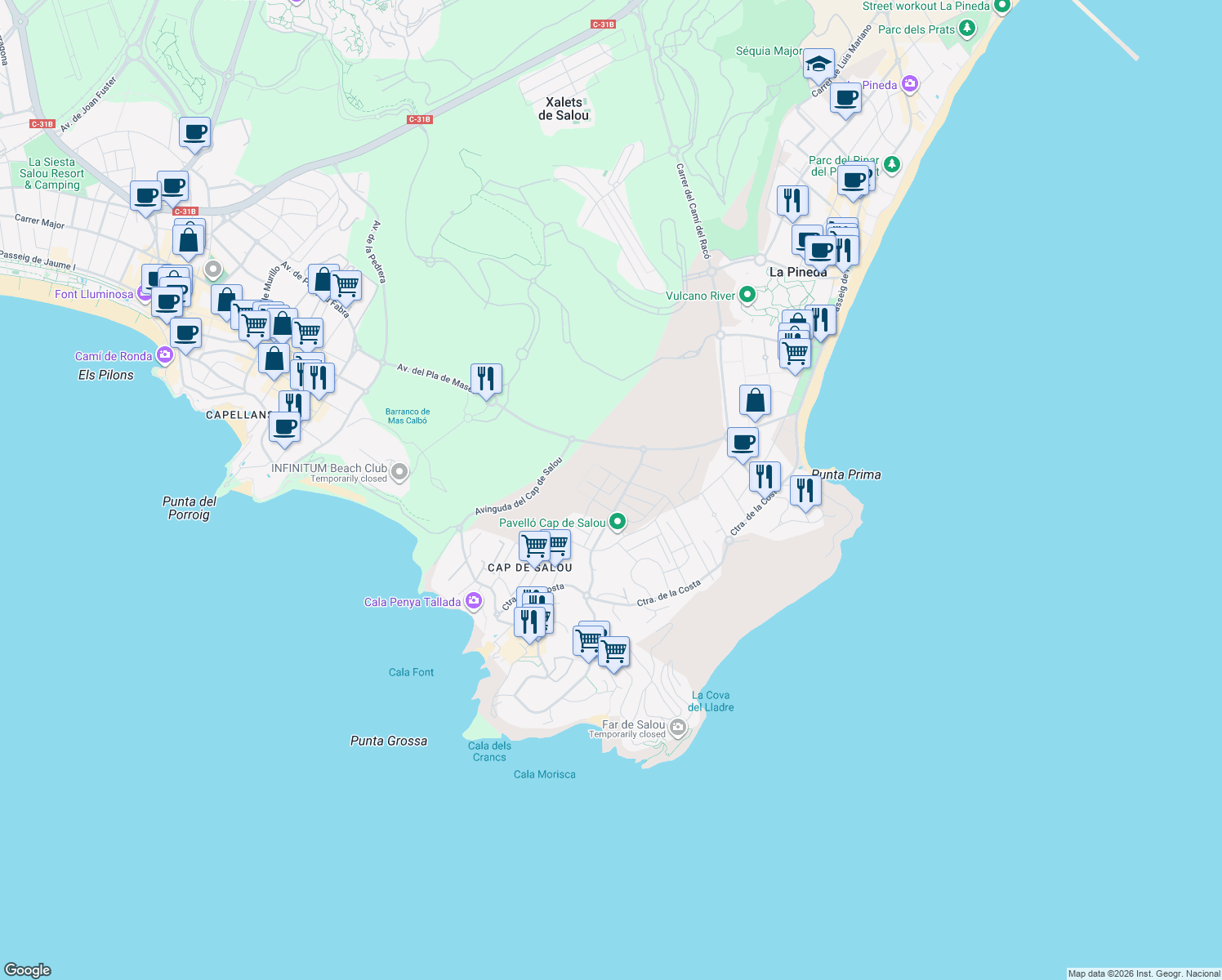Select the Cala Penya Tallada beach marker
The width and height of the screenshot is (1222, 980).
[473, 600]
